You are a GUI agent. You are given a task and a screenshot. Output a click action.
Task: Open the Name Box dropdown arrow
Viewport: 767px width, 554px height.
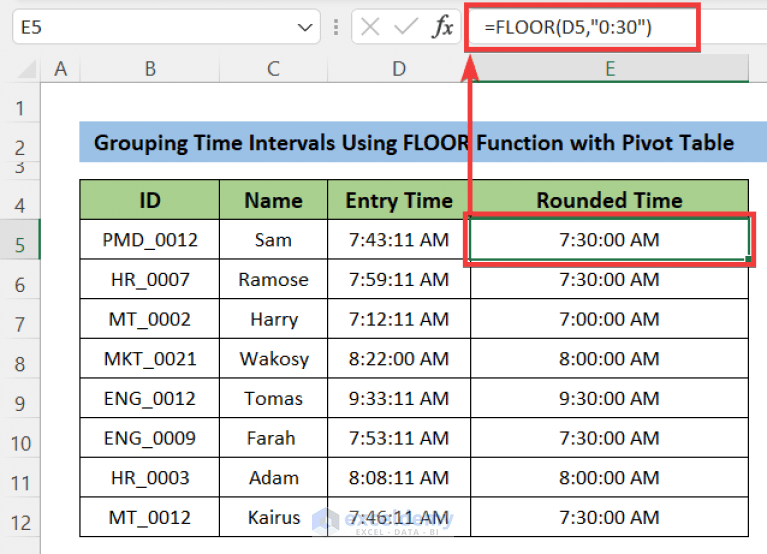coord(305,27)
